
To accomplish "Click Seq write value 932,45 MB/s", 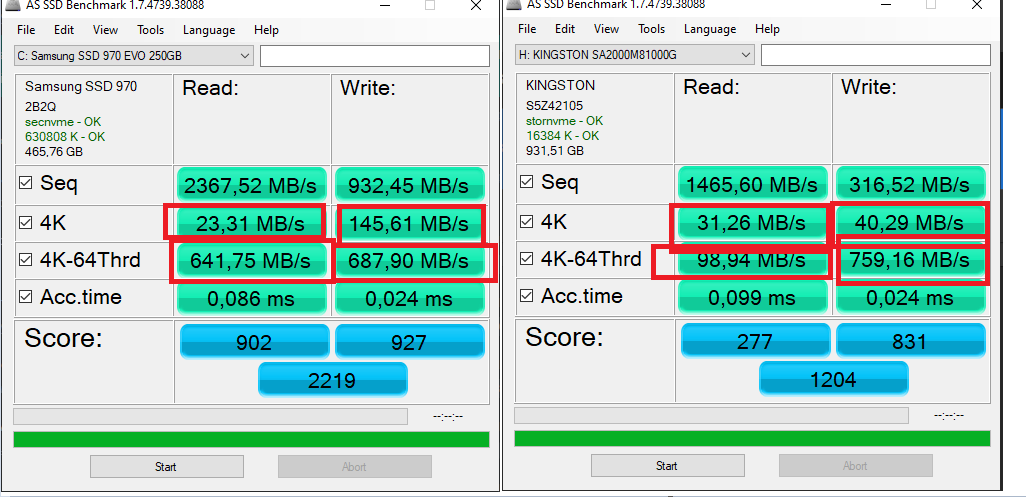I will pos(410,184).
